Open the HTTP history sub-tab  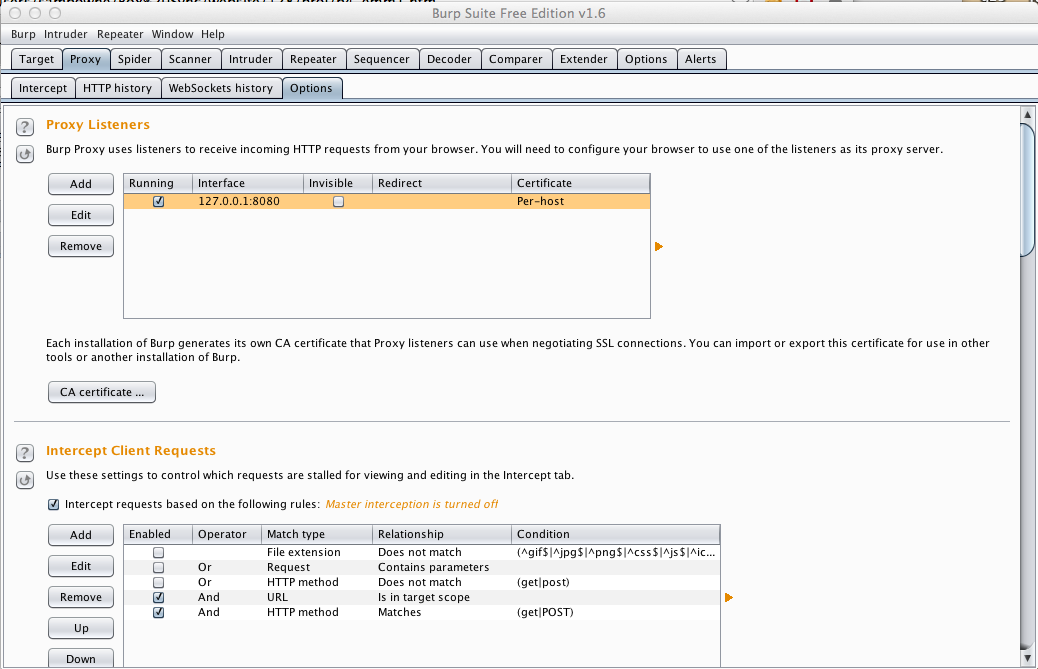tap(117, 88)
